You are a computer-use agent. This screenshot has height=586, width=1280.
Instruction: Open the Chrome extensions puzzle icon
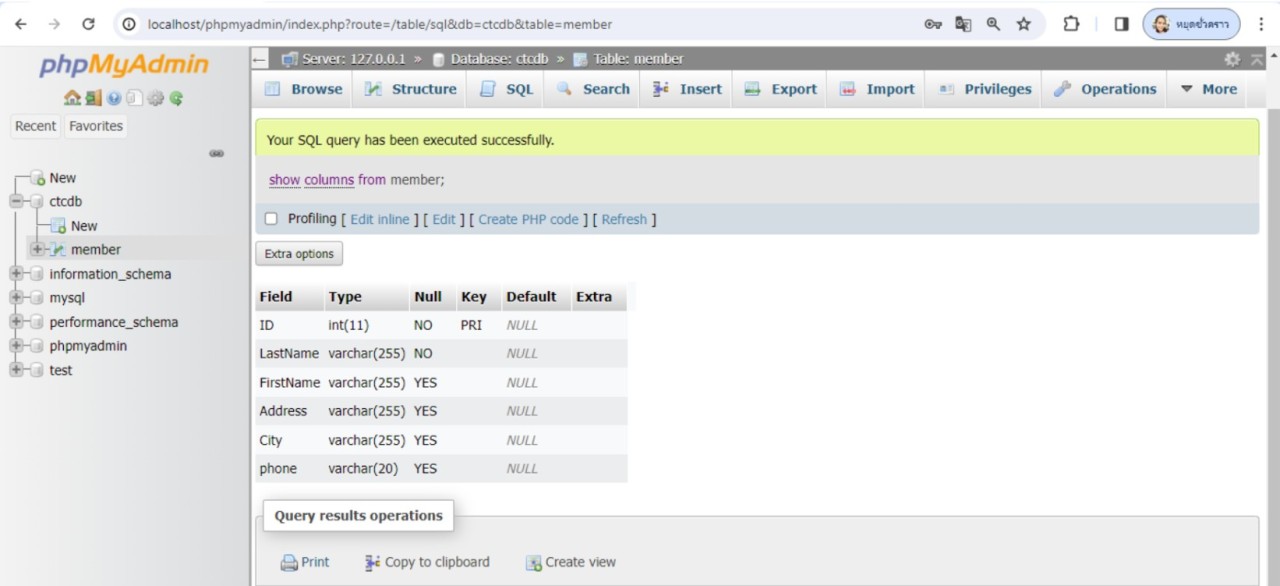[1071, 24]
